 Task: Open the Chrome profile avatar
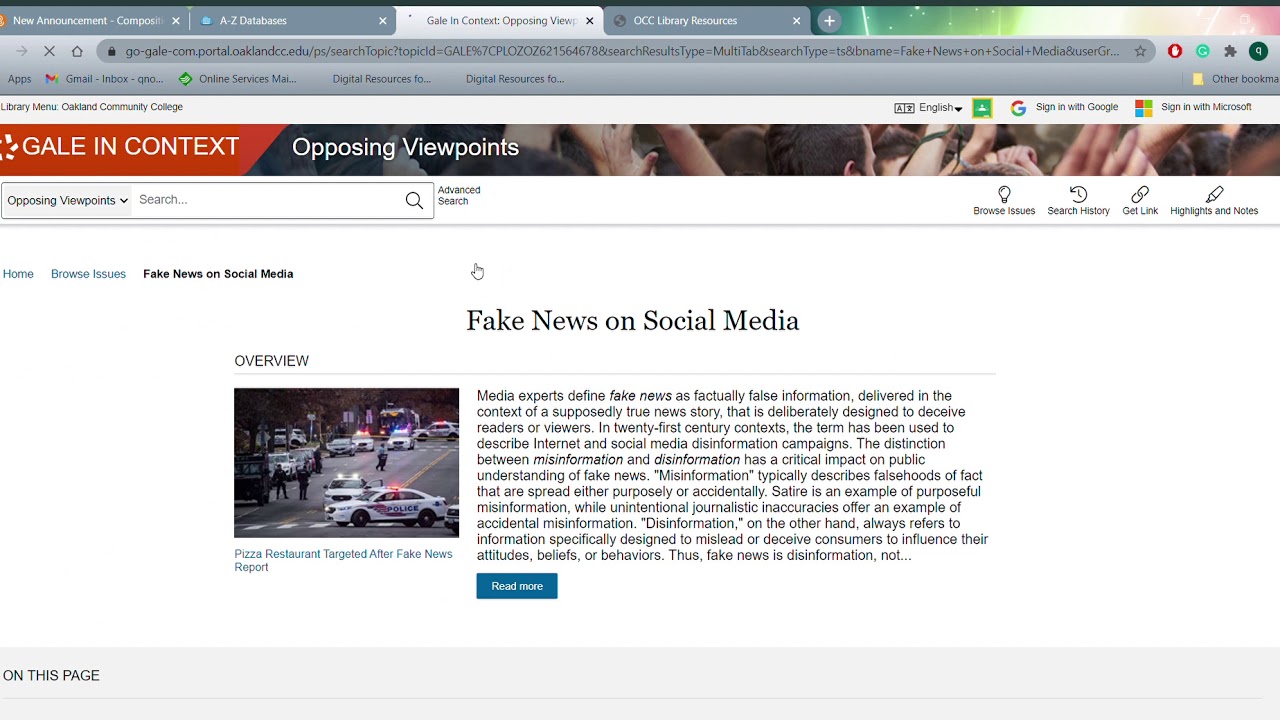(x=1258, y=51)
